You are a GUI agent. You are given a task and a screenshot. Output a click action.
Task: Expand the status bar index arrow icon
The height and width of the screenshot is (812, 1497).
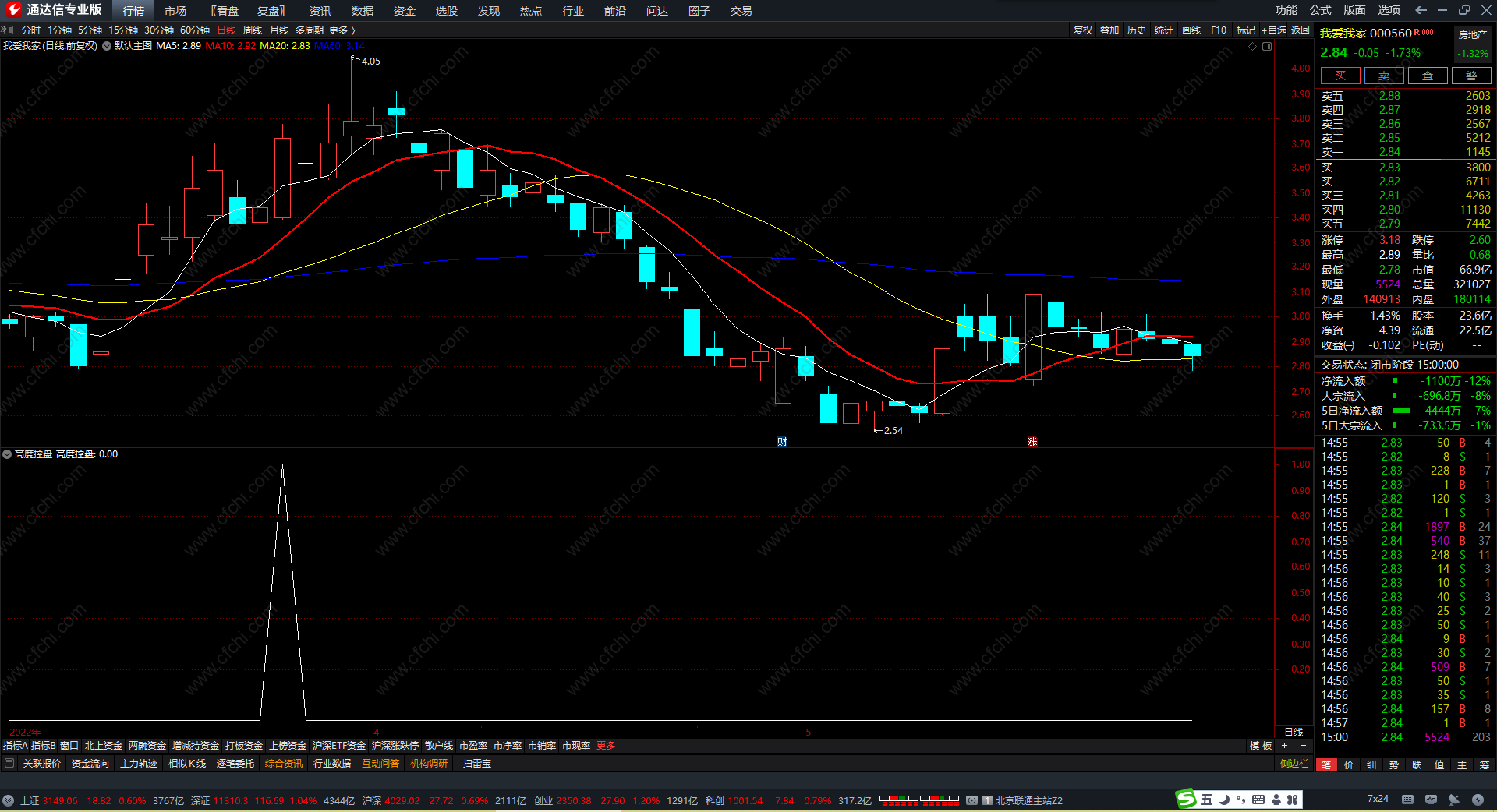point(8,800)
